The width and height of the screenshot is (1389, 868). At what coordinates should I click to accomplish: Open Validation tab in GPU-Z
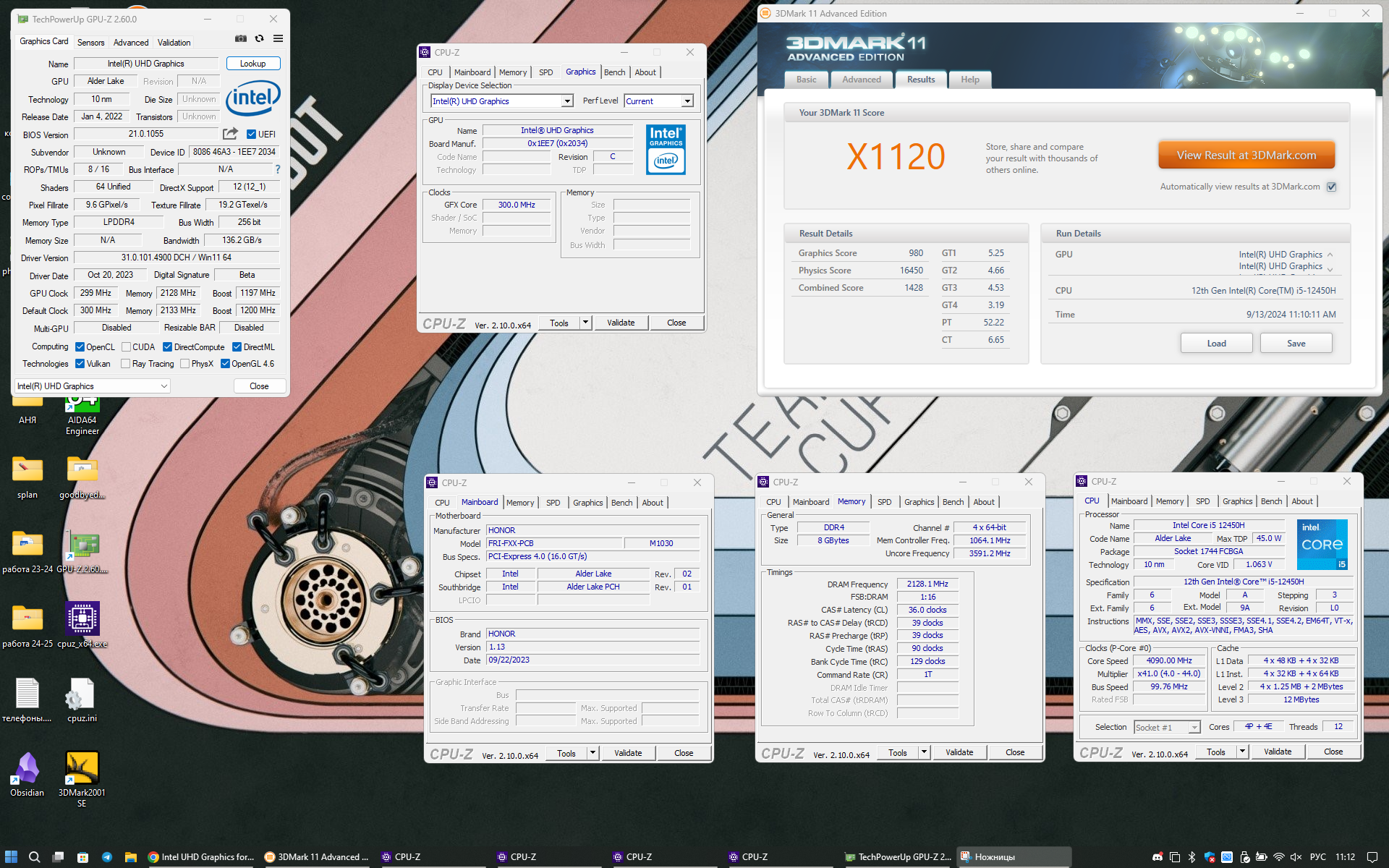click(174, 43)
